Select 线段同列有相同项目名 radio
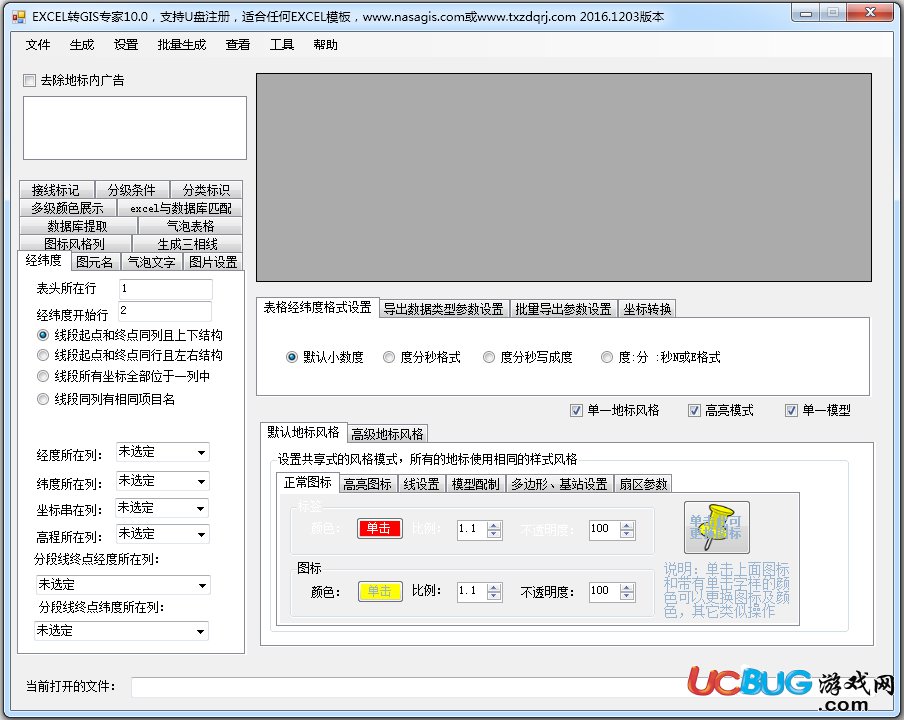904x720 pixels. coord(43,399)
